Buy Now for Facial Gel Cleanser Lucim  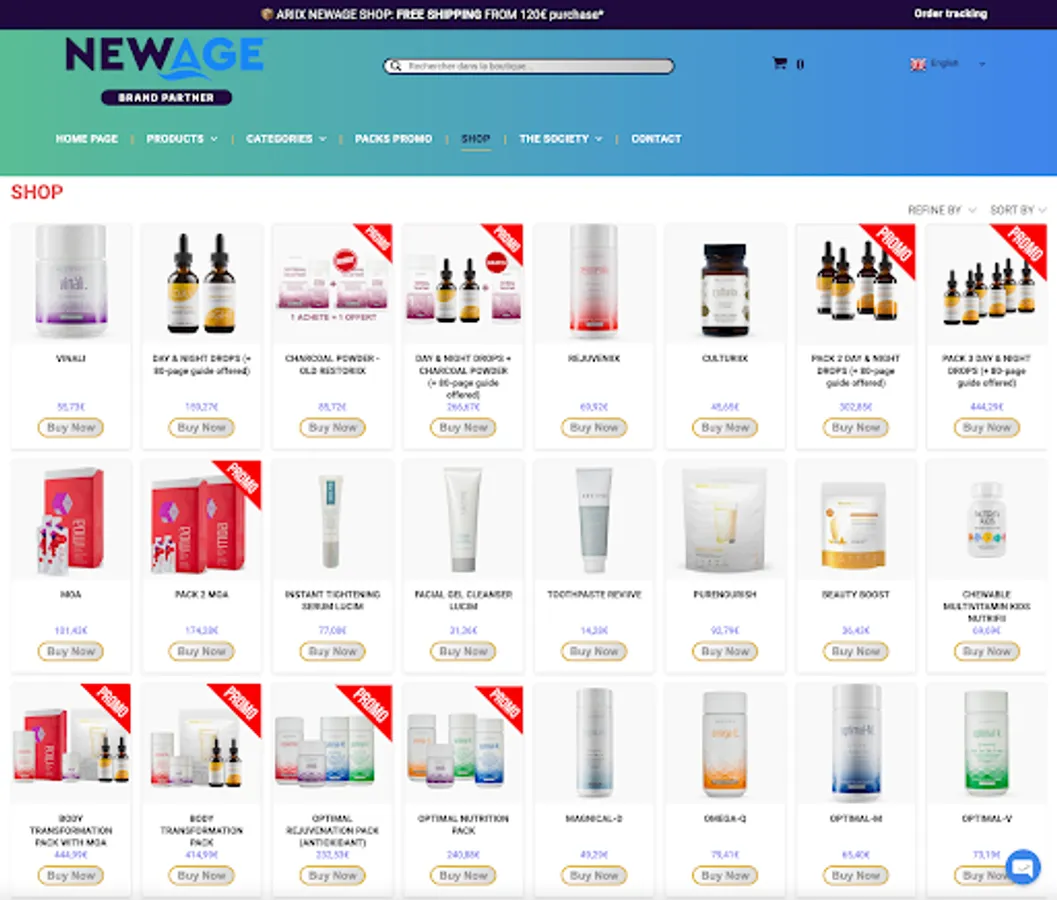click(463, 651)
